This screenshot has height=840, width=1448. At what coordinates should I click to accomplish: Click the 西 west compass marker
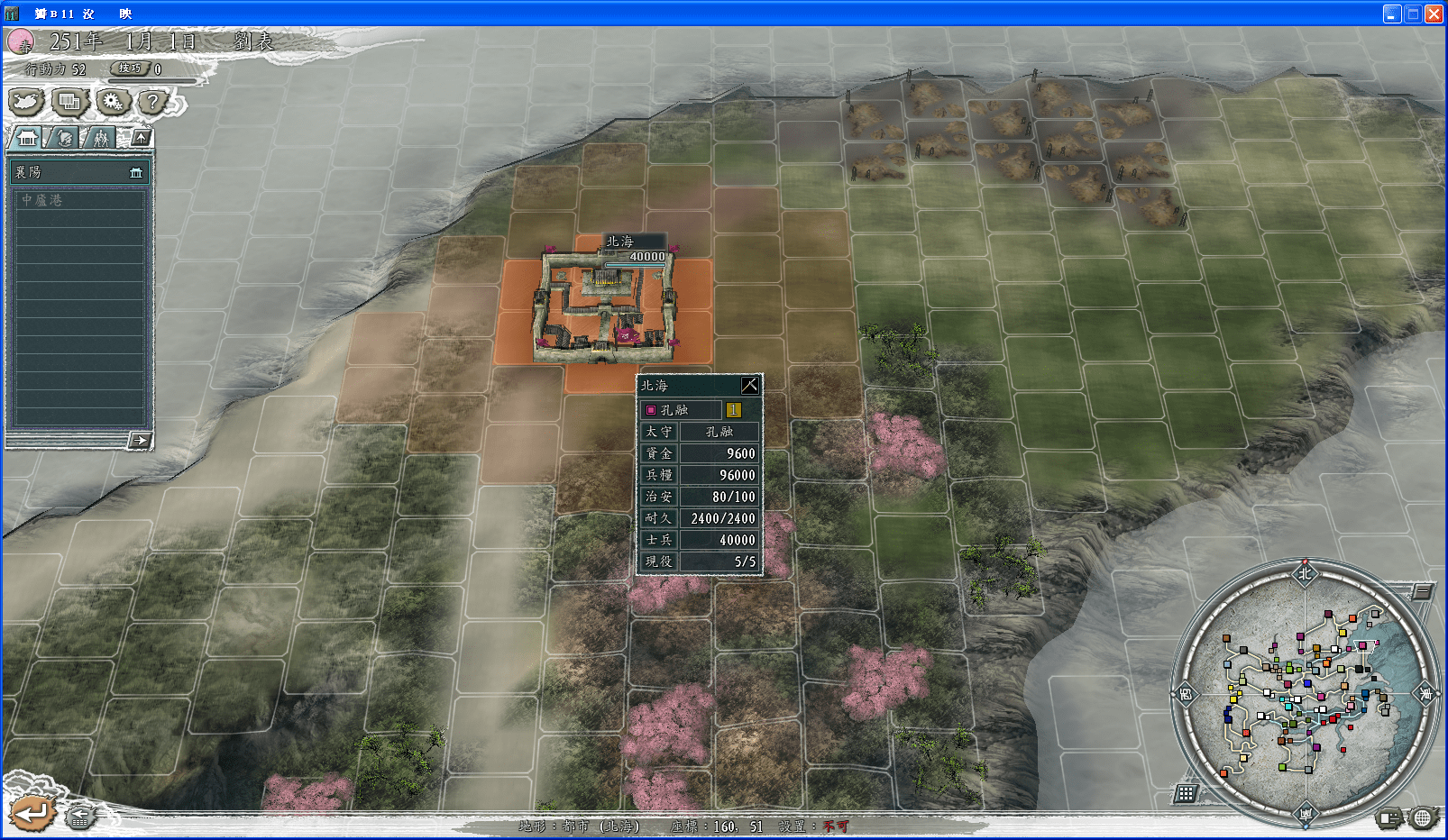point(1185,693)
